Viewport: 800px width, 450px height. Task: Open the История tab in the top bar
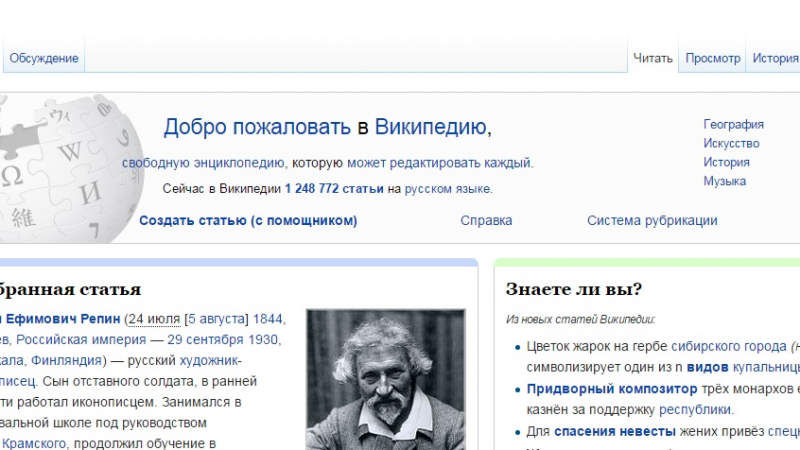(775, 58)
